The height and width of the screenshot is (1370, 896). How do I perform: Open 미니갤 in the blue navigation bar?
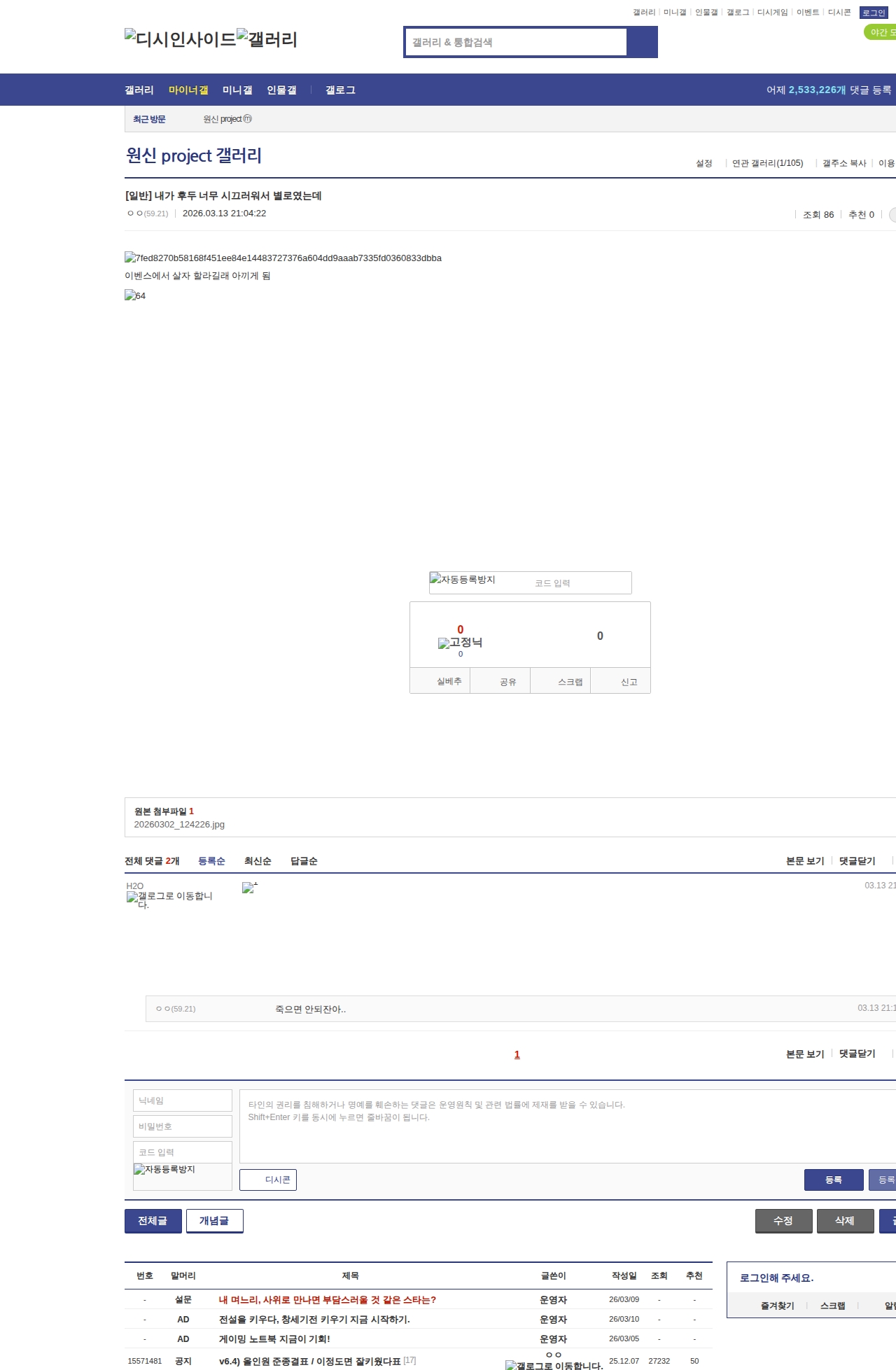[x=237, y=90]
